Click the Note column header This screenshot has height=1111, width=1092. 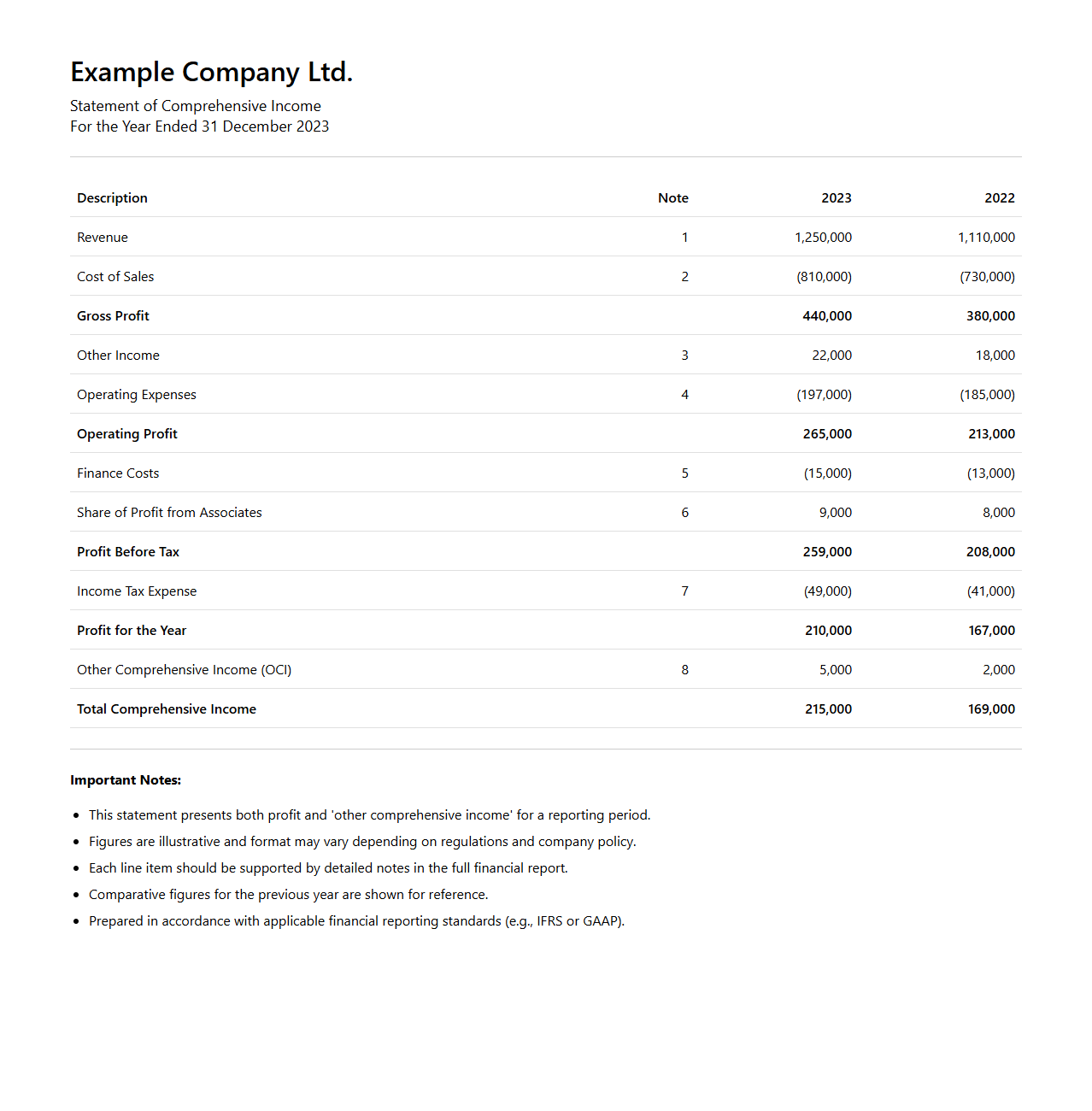tap(672, 198)
